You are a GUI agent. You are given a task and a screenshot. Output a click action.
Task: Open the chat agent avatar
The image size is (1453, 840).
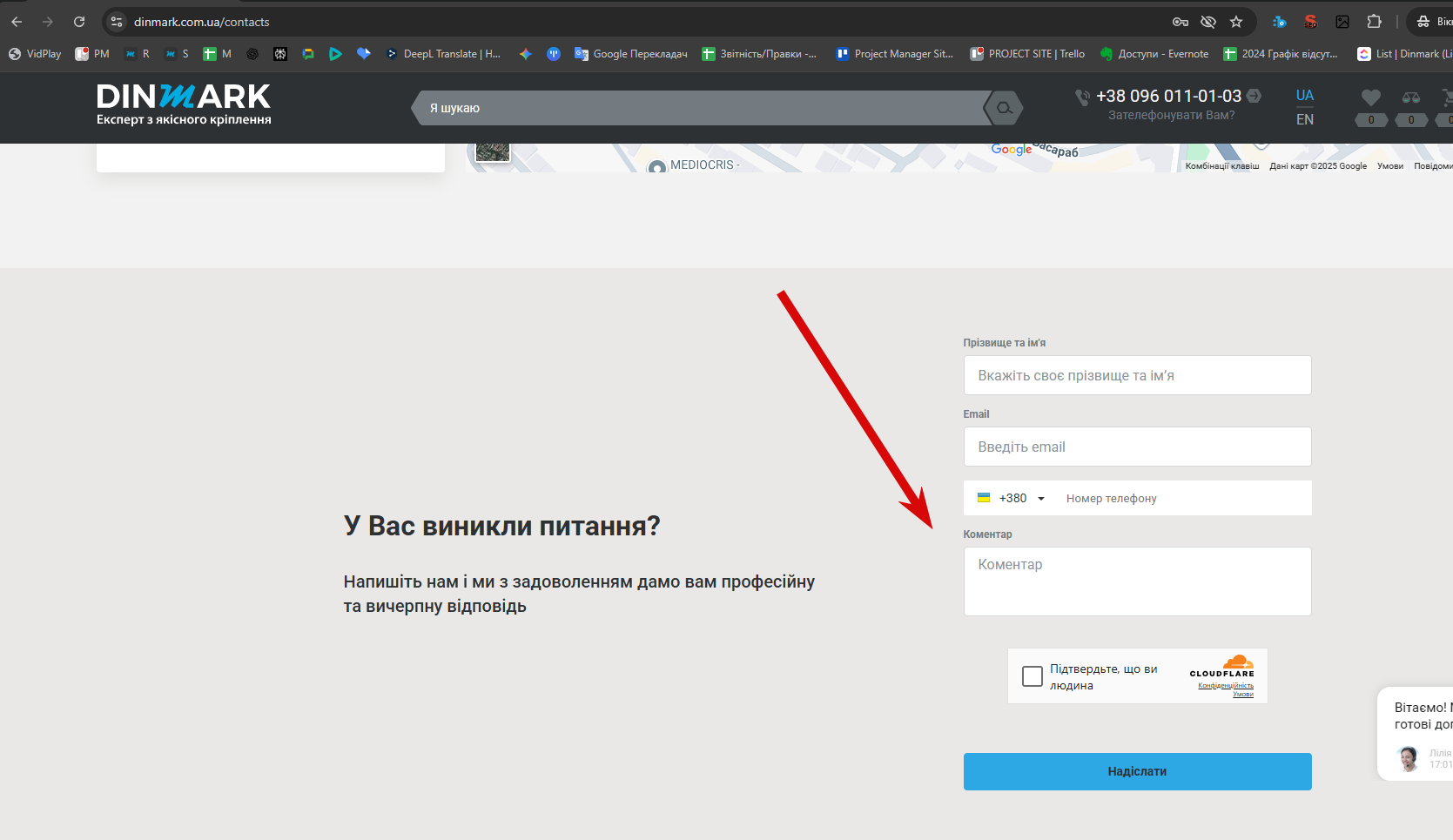1408,757
